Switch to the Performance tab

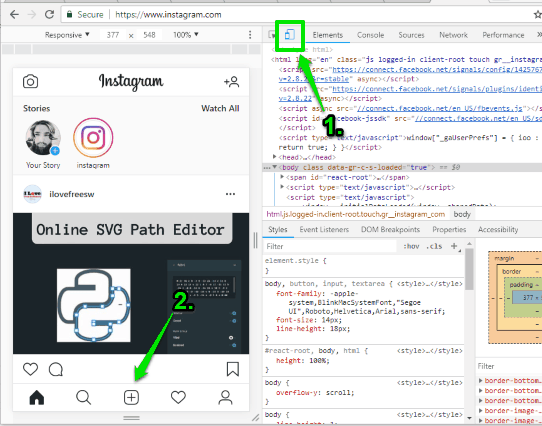pyautogui.click(x=503, y=35)
